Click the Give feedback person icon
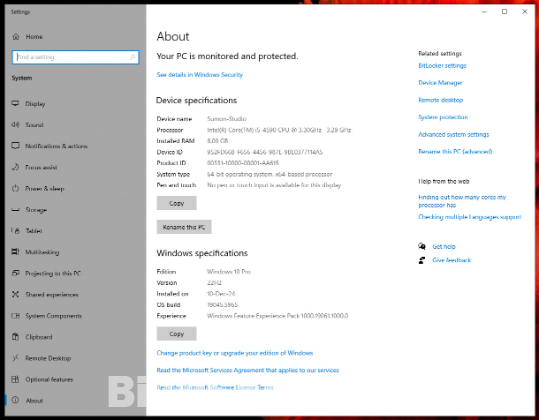 [x=422, y=260]
